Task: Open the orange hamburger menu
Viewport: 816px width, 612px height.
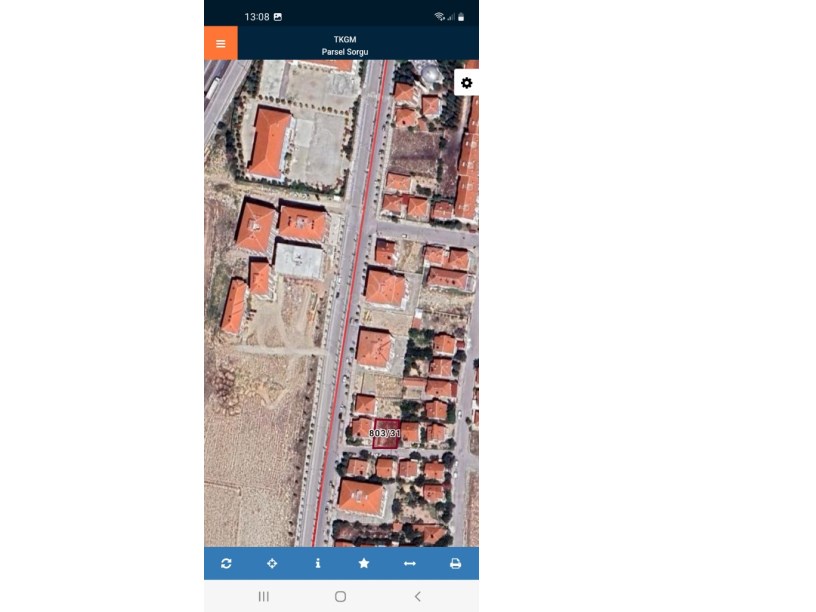Action: point(221,44)
